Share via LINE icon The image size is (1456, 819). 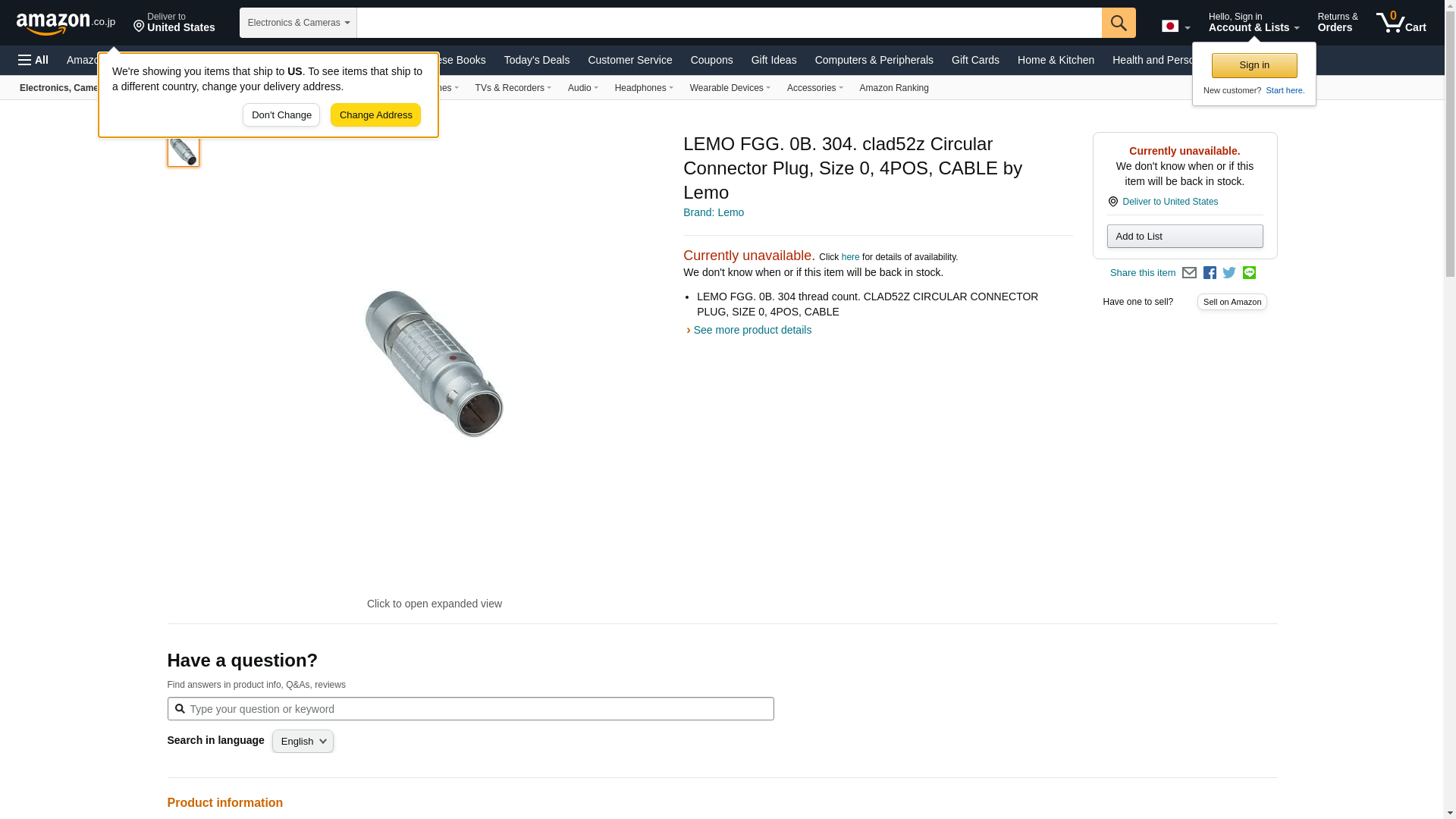[x=1249, y=273]
